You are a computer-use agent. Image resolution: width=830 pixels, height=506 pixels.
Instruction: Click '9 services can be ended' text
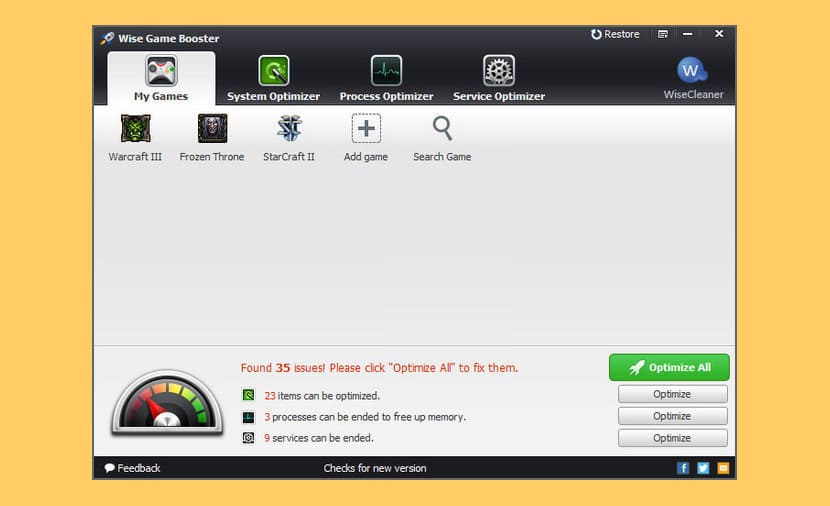(x=319, y=438)
